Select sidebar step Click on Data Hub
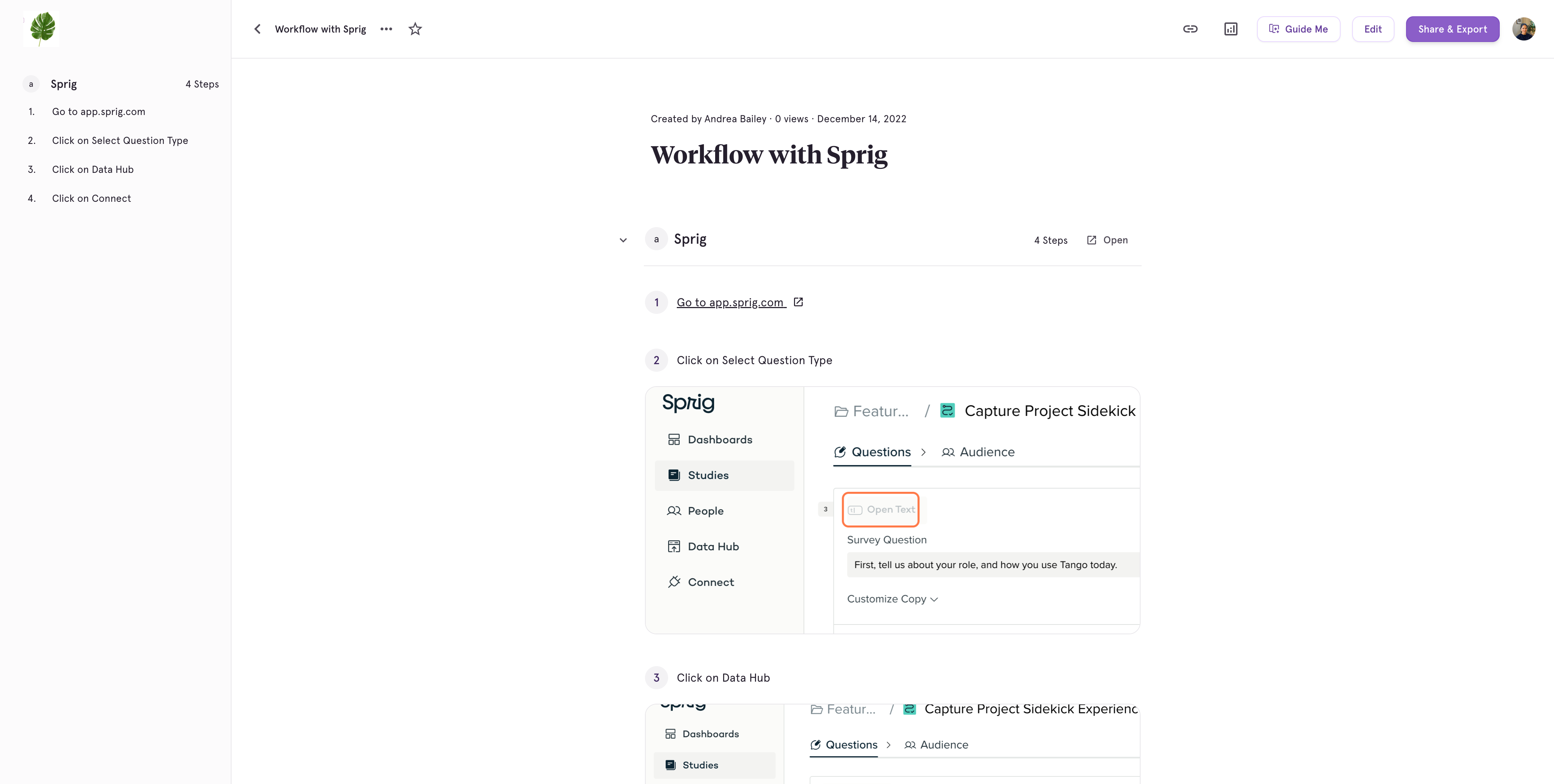Viewport: 1554px width, 784px height. (92, 170)
